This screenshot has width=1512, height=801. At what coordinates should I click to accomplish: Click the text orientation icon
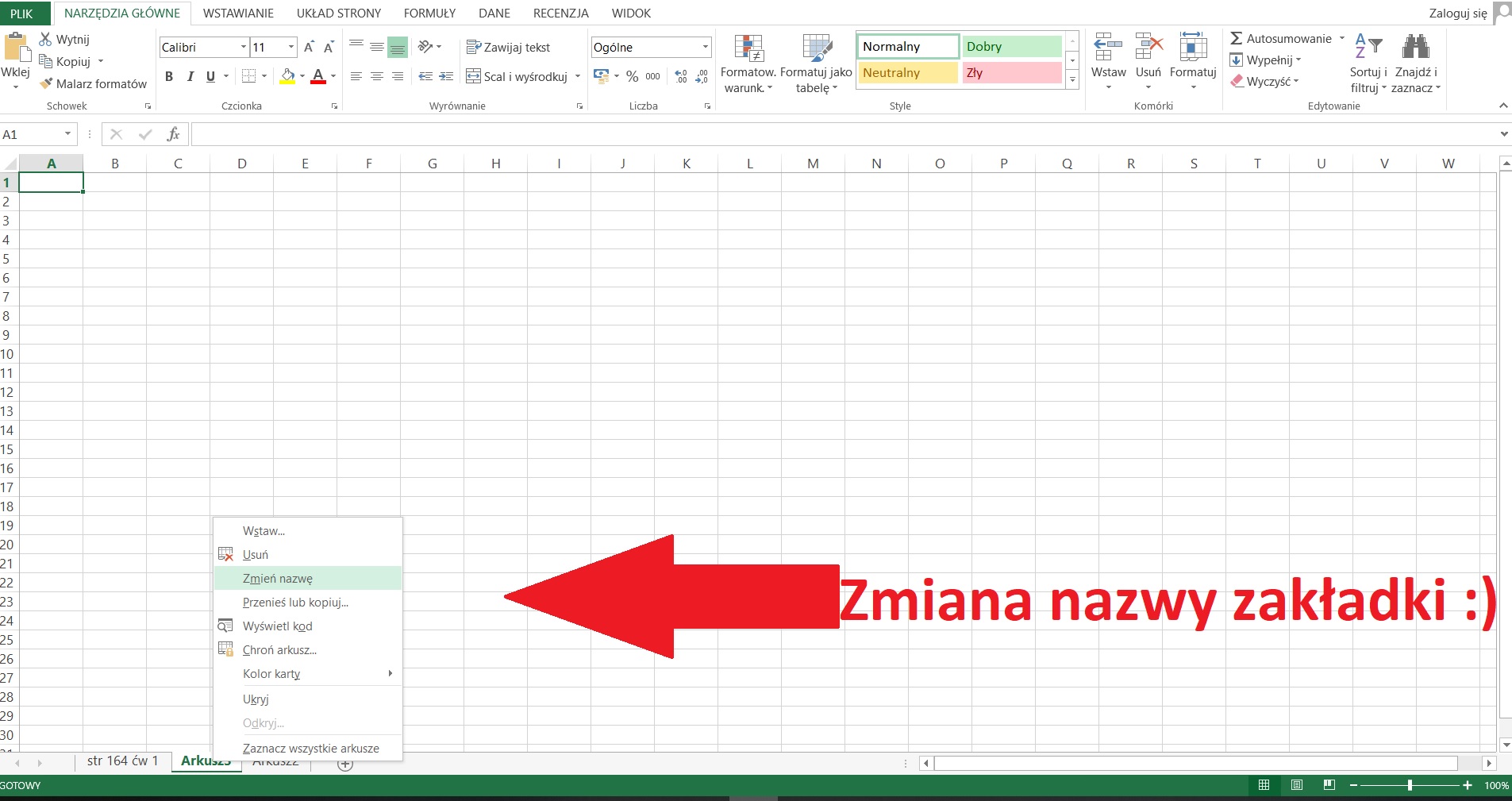[425, 47]
